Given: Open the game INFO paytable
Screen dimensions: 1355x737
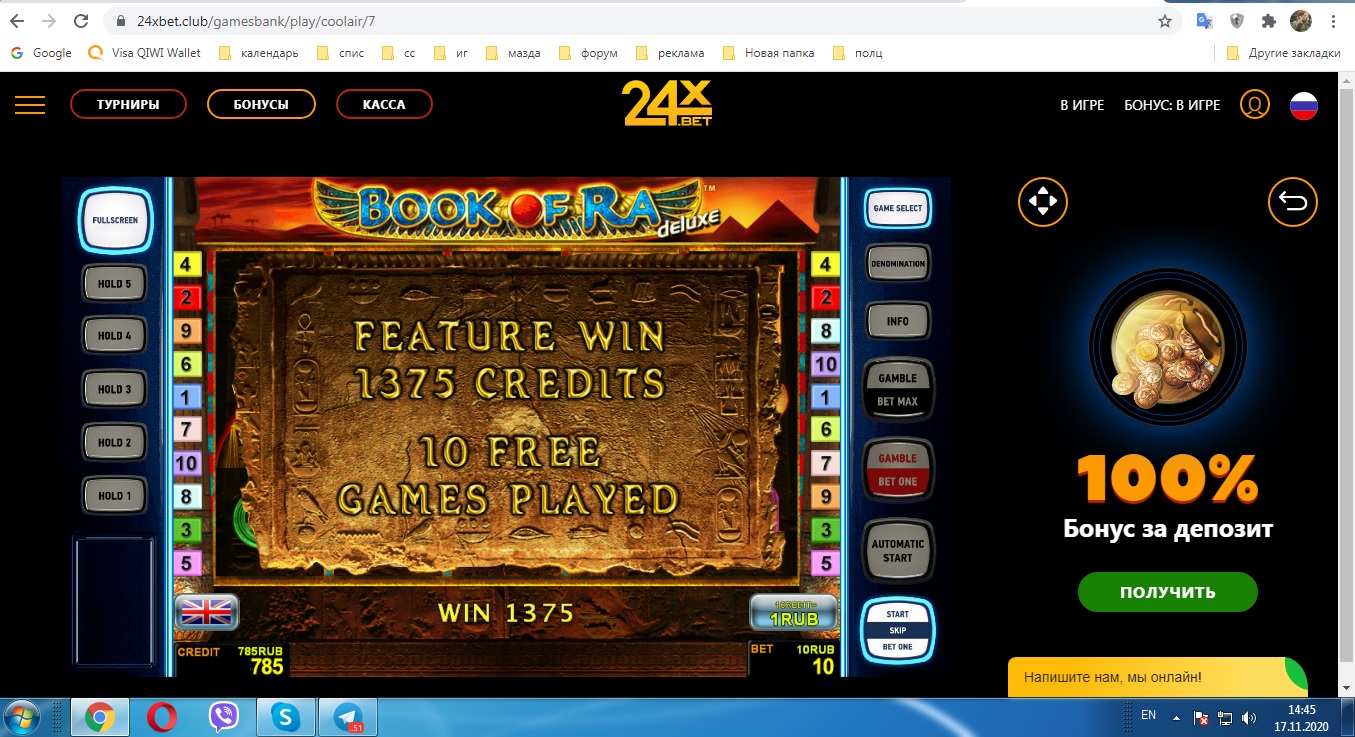Looking at the screenshot, I should pyautogui.click(x=897, y=322).
